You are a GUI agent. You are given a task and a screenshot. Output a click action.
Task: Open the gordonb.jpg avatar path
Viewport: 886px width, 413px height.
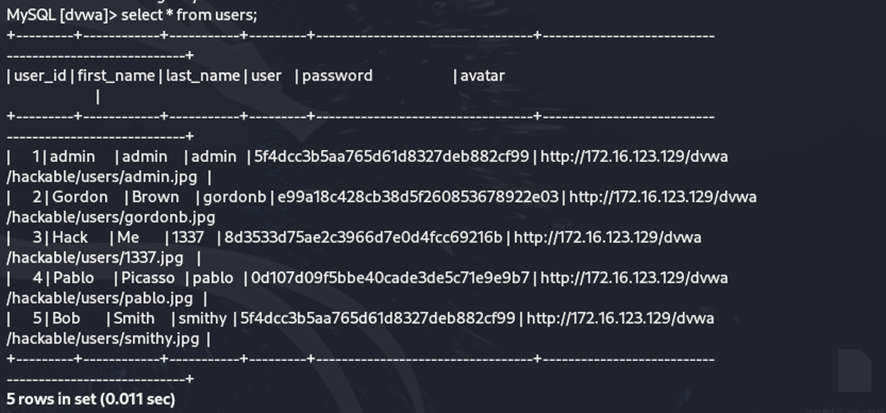tap(111, 217)
